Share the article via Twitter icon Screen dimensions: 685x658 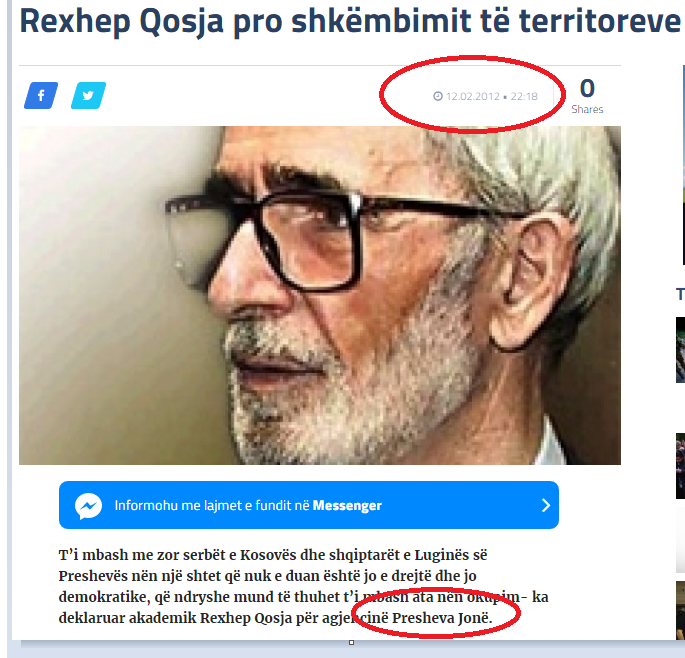click(x=88, y=95)
